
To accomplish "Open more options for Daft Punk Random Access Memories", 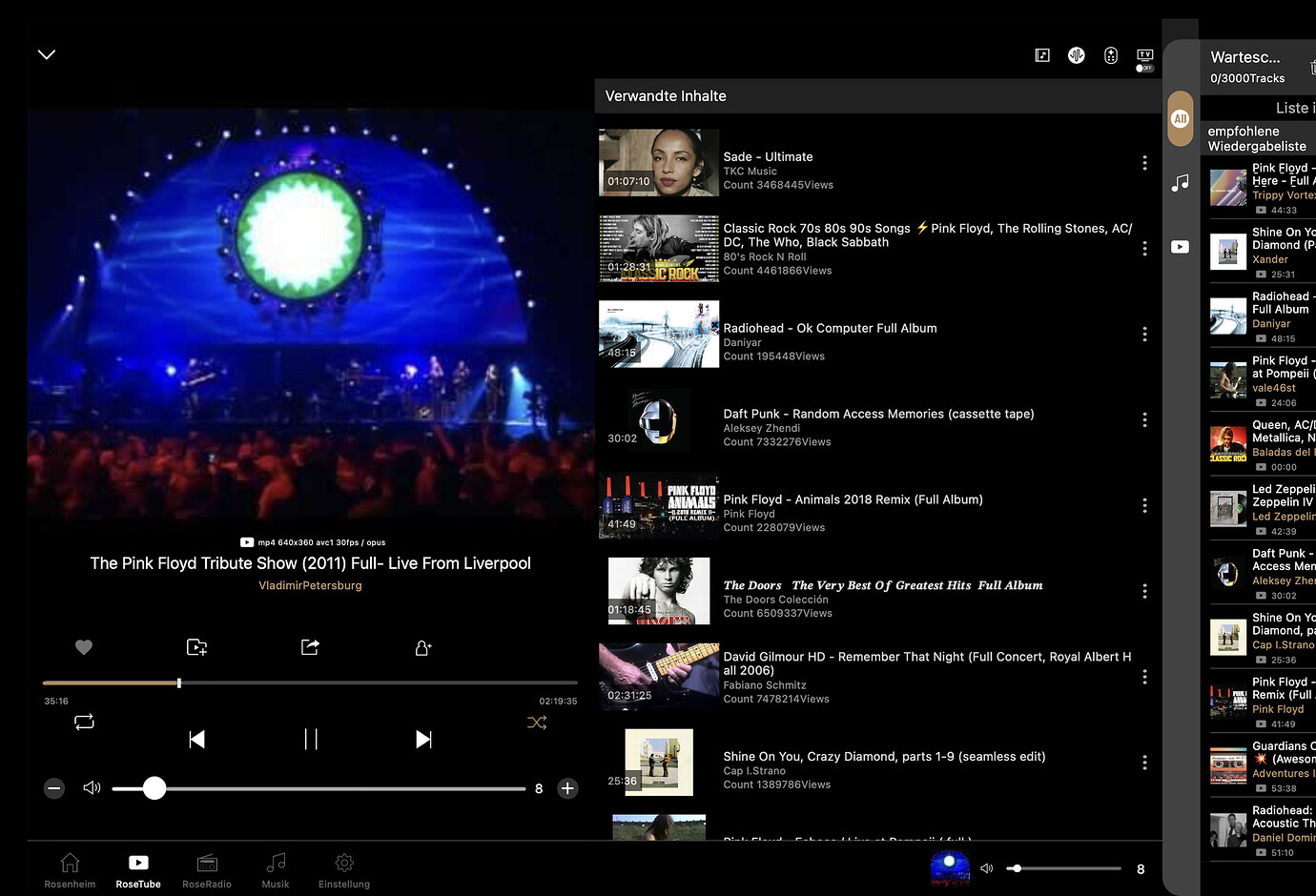I will tap(1144, 420).
